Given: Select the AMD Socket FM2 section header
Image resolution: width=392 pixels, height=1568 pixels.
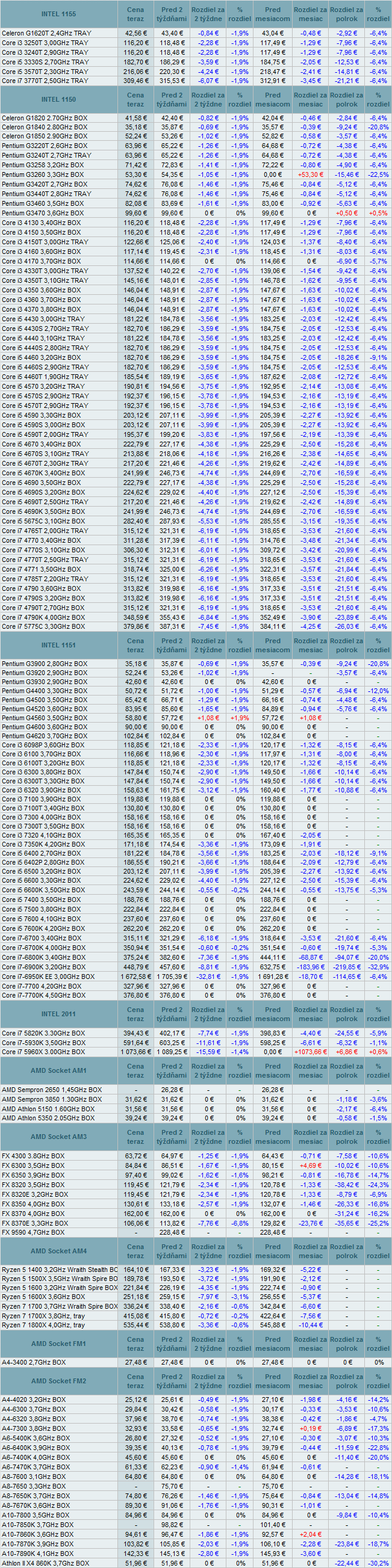Looking at the screenshot, I should (58, 1381).
